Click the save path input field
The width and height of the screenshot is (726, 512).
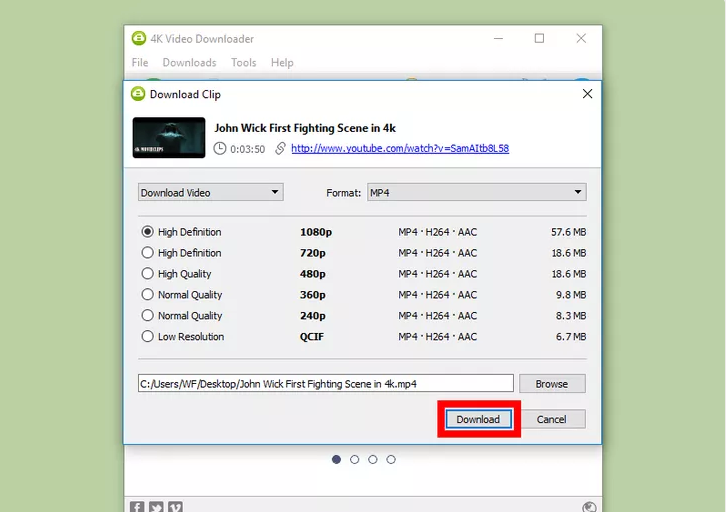pos(325,383)
